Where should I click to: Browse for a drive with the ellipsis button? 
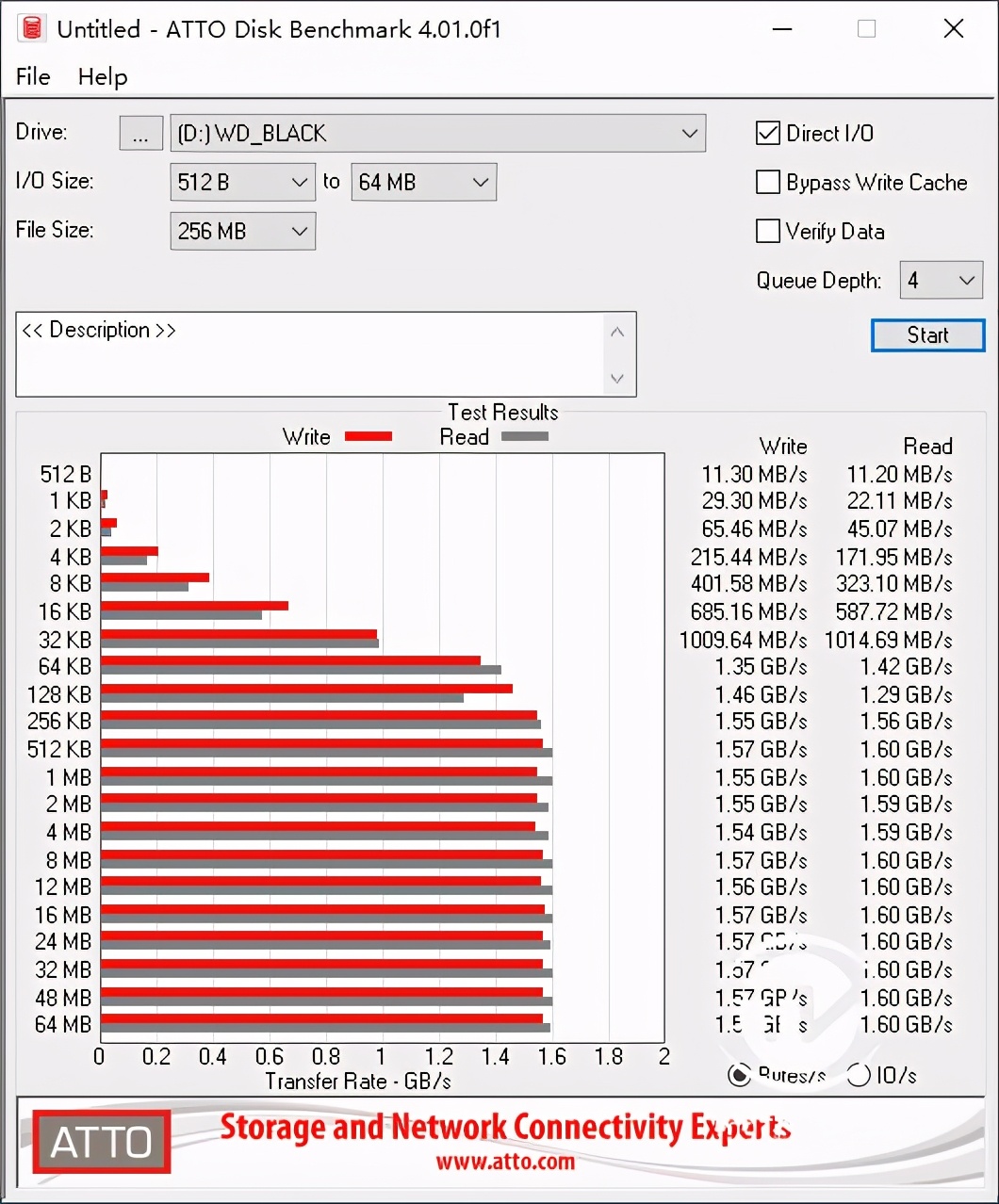point(140,133)
